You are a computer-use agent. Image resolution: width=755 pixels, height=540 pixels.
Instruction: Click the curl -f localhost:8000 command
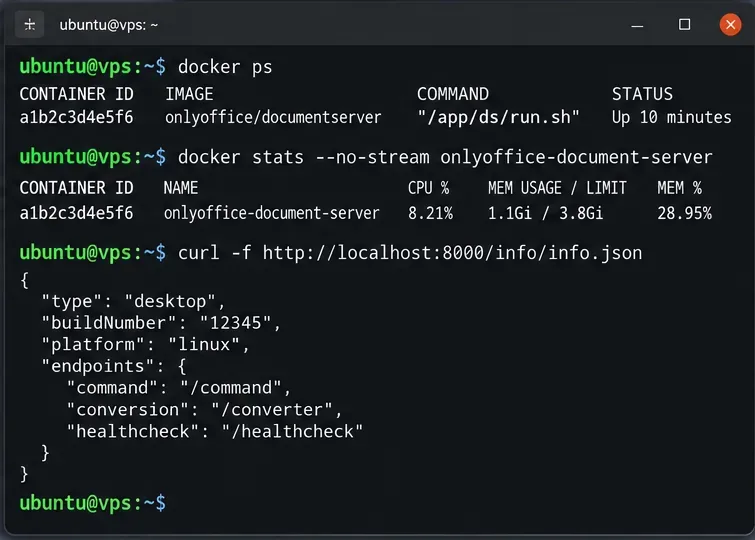[x=410, y=253]
